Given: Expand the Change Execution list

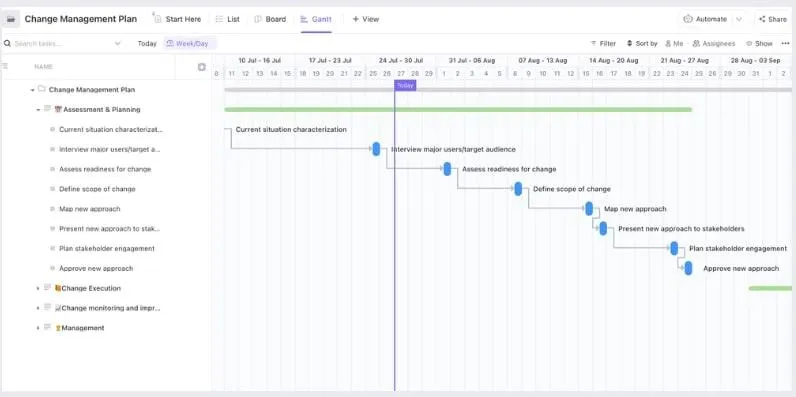Looking at the screenshot, I should pyautogui.click(x=38, y=288).
